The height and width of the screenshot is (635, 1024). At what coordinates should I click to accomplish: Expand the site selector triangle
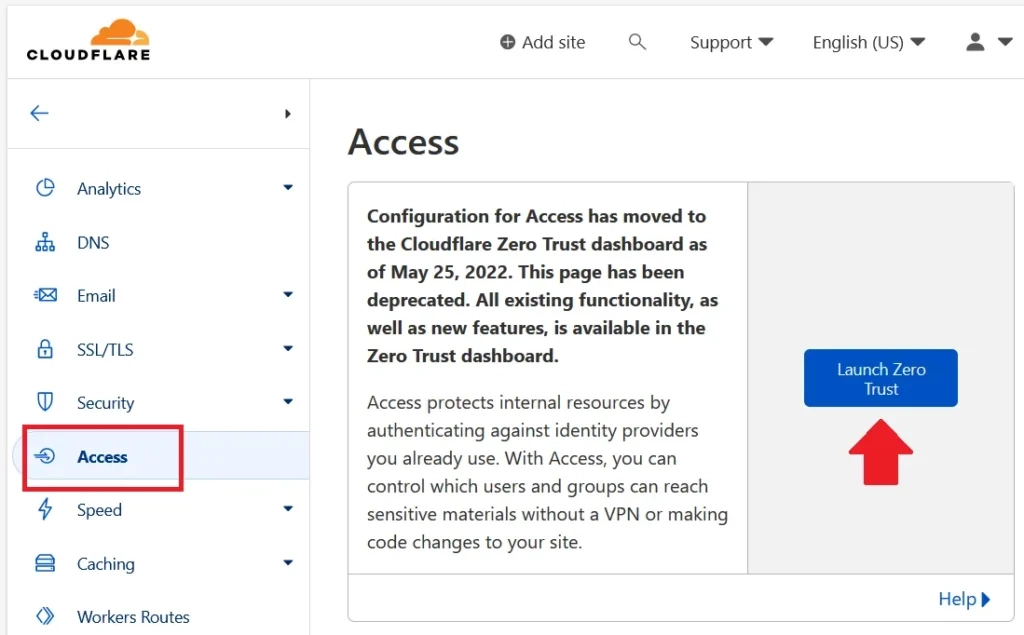pyautogui.click(x=287, y=114)
